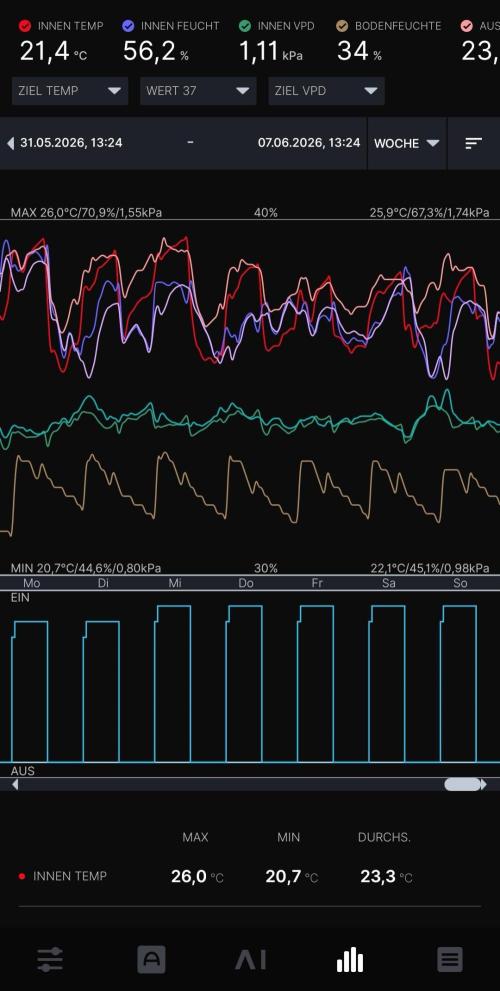Image resolution: width=500 pixels, height=991 pixels.
Task: Click the AUS label below switch chart
Action: click(23, 771)
